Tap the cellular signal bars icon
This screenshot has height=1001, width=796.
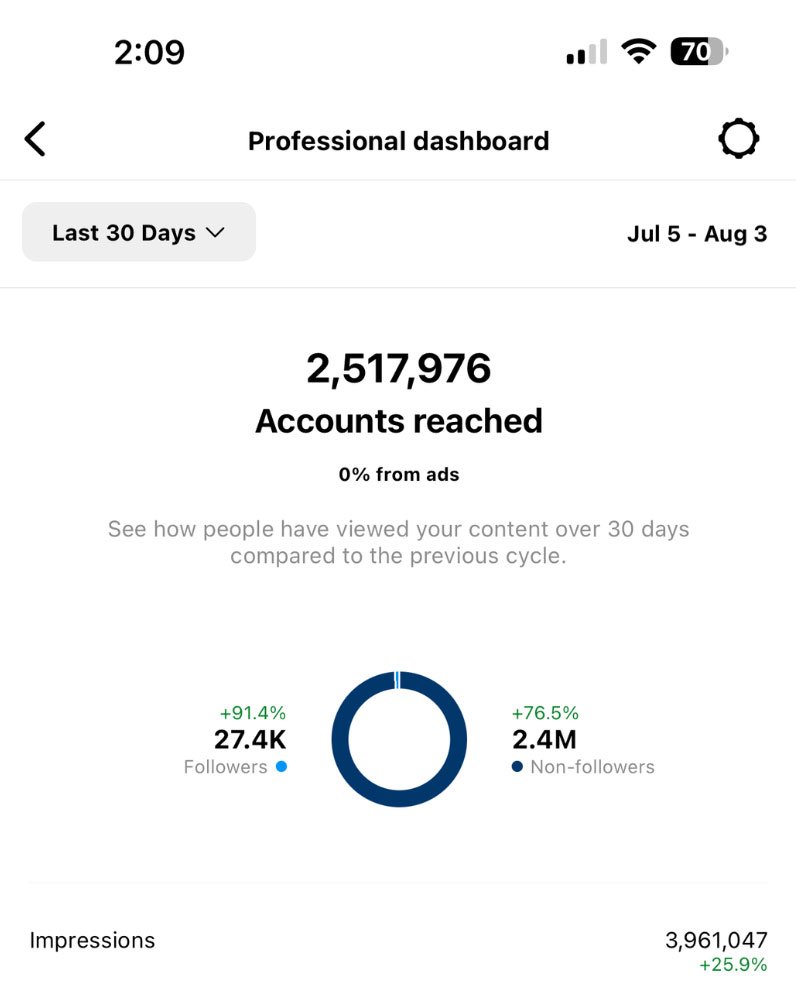(x=586, y=53)
